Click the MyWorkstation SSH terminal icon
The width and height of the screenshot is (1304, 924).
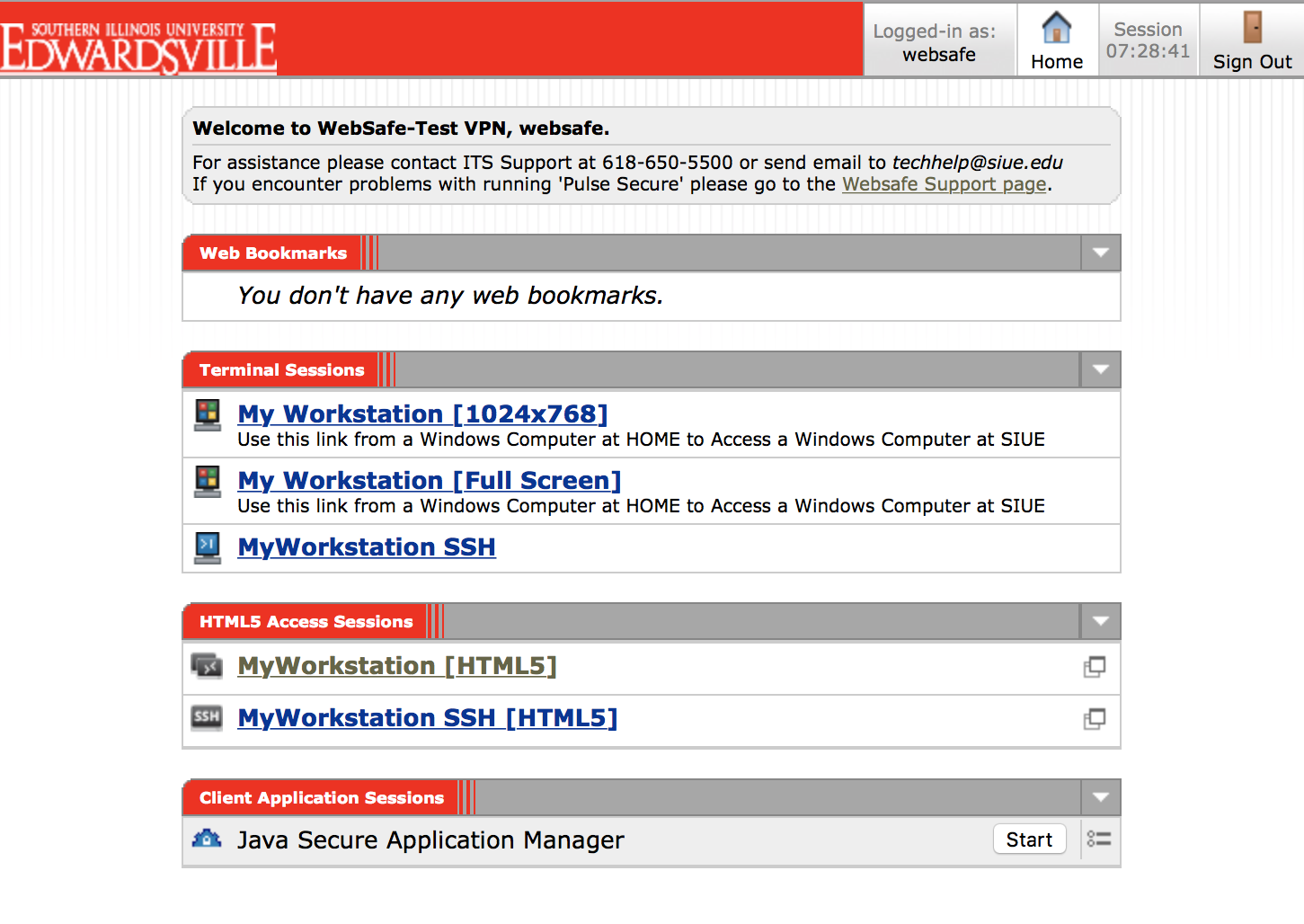(x=208, y=546)
